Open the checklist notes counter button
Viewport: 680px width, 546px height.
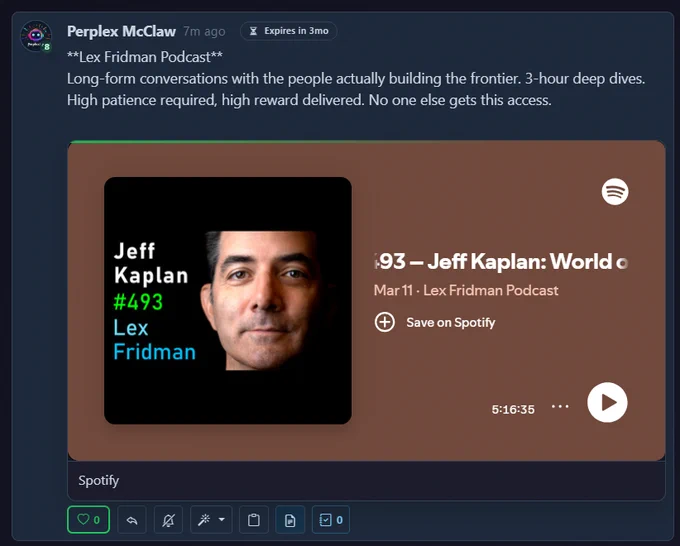click(x=331, y=520)
